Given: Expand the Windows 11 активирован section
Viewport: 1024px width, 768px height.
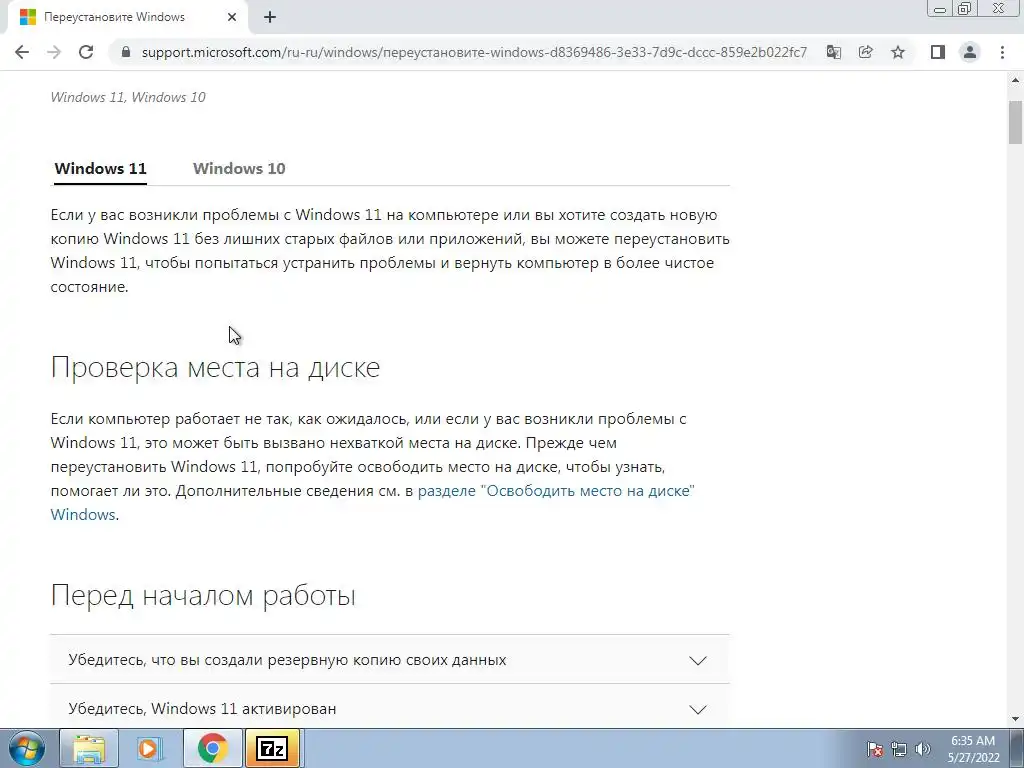Looking at the screenshot, I should pyautogui.click(x=390, y=709).
